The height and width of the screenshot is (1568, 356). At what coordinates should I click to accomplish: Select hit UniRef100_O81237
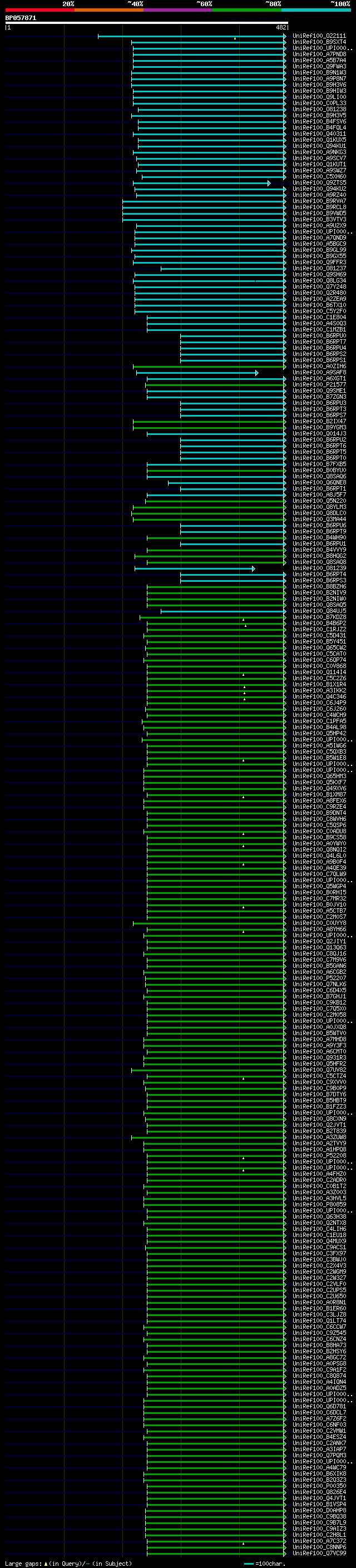click(x=319, y=269)
